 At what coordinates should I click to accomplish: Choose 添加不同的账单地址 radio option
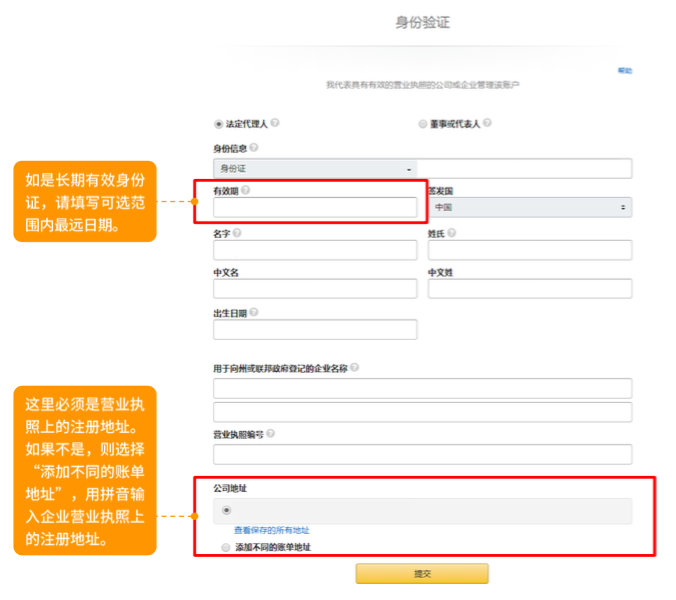[x=225, y=547]
